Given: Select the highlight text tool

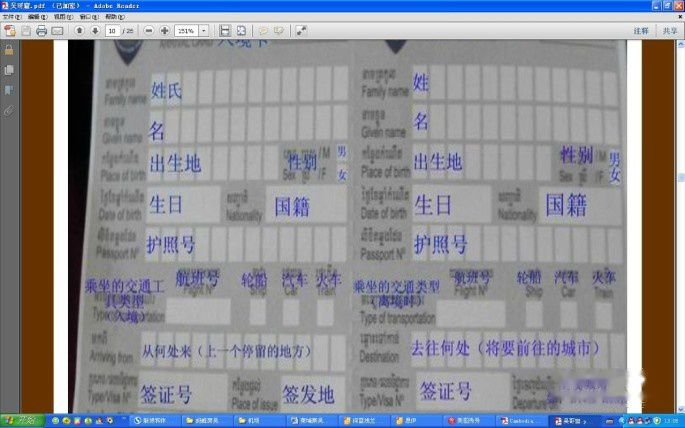Looking at the screenshot, I should (x=278, y=31).
